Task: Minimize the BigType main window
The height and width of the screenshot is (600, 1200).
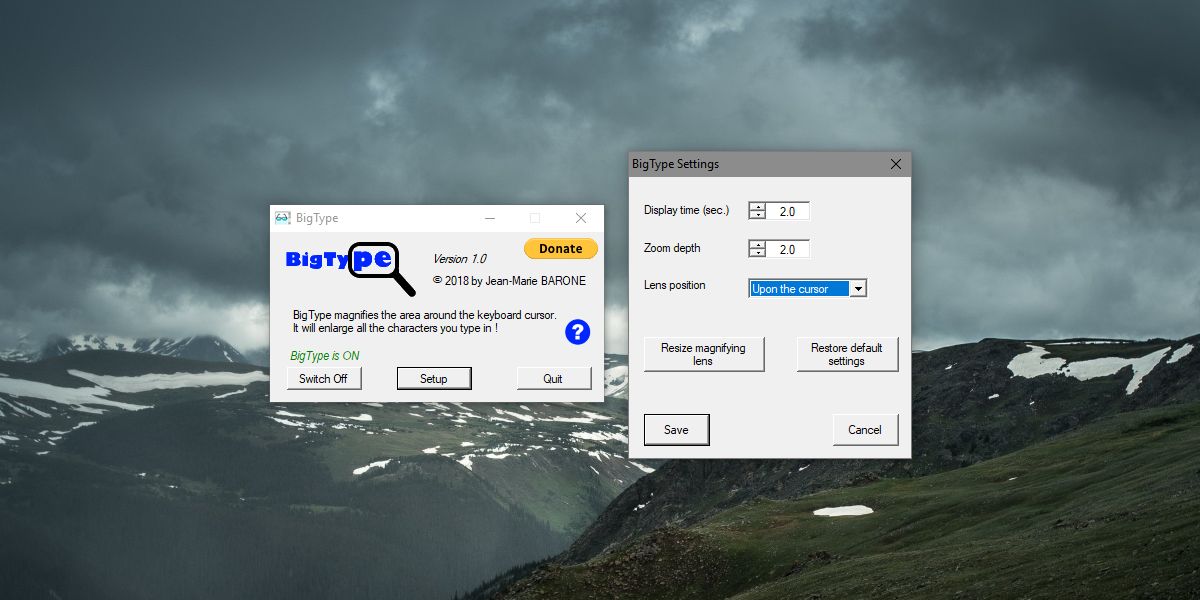Action: coord(490,218)
